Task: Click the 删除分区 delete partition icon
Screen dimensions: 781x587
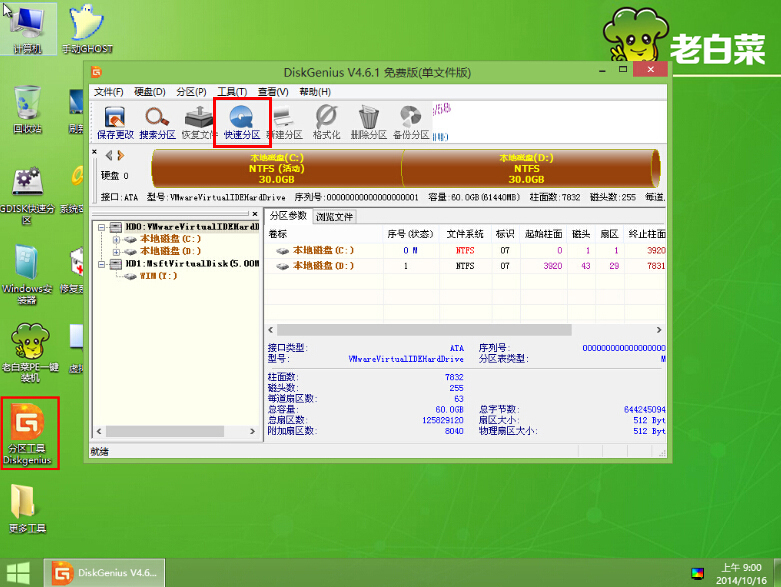Action: (x=369, y=122)
